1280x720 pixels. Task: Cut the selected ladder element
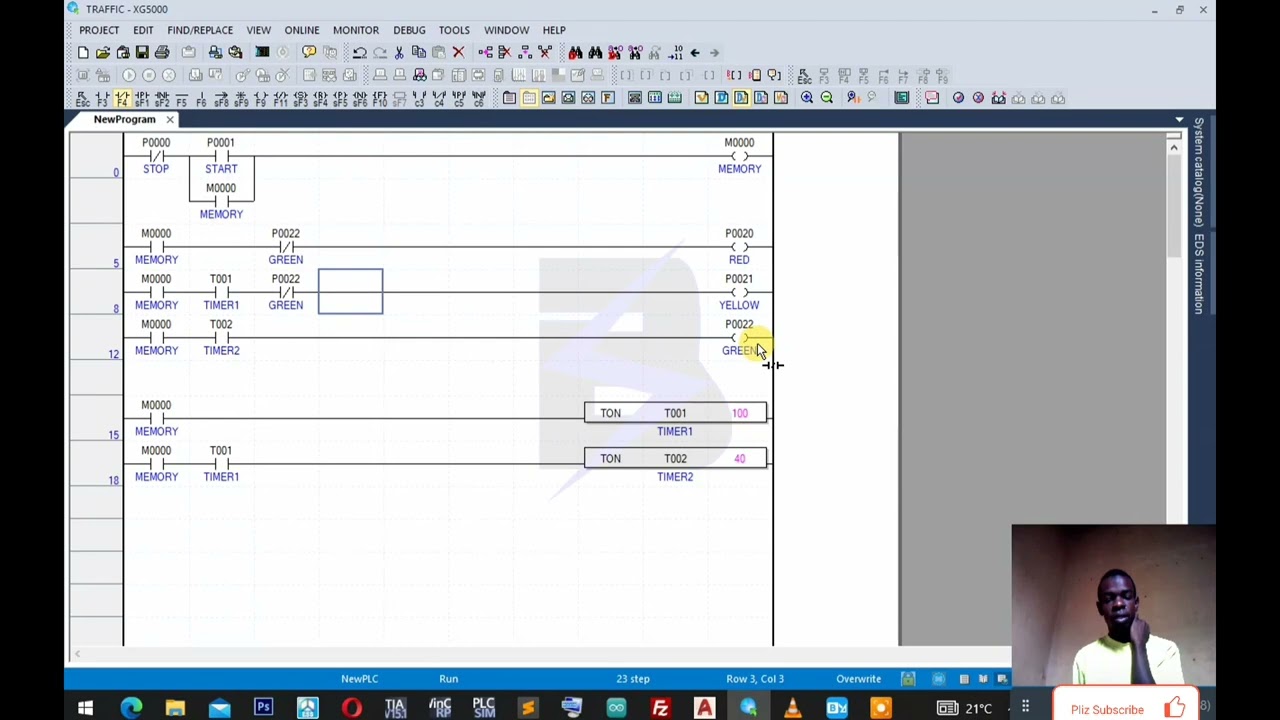click(399, 53)
